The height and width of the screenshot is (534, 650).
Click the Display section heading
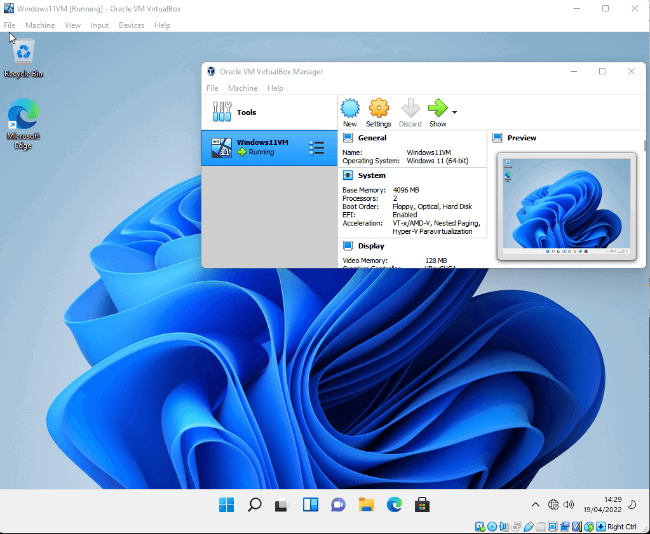(x=371, y=246)
